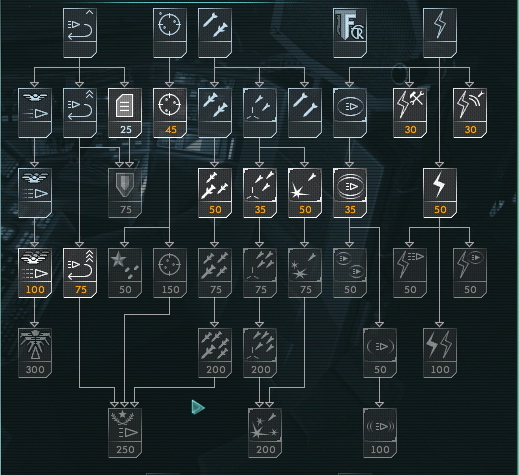Click the teal play arrow marker
The width and height of the screenshot is (519, 475).
(x=198, y=407)
